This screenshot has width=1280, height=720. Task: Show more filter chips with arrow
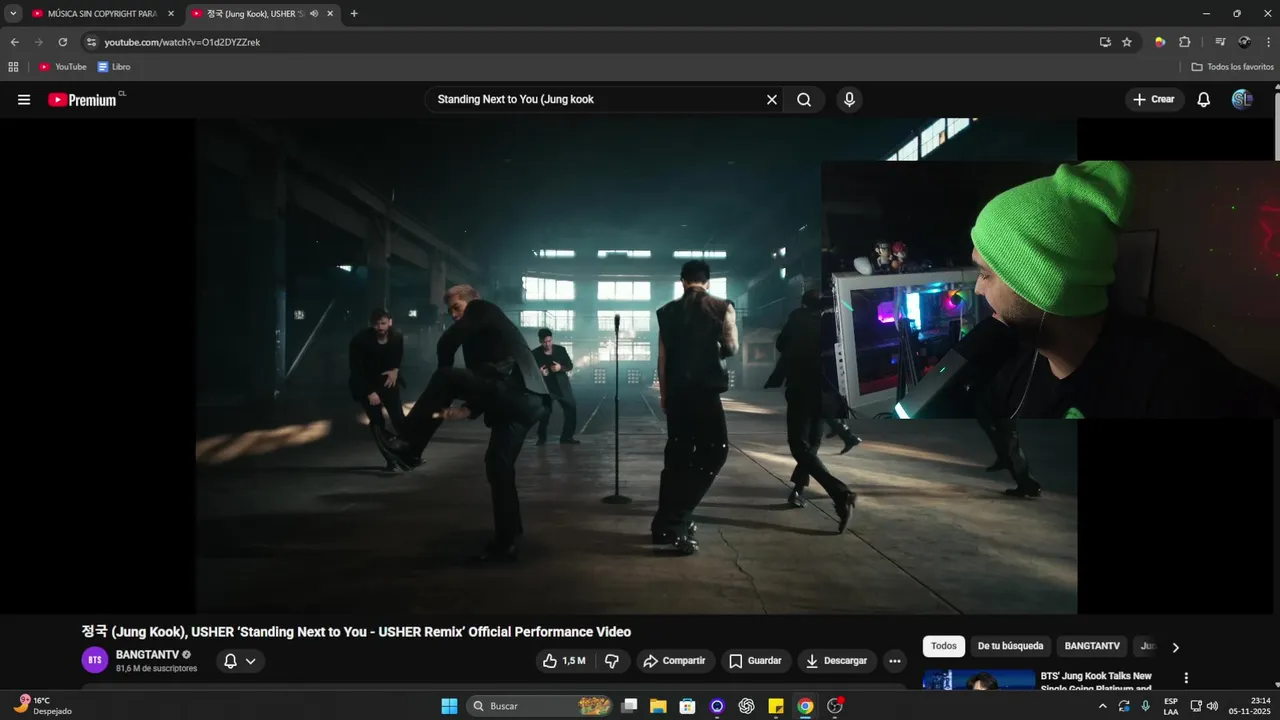pos(1175,647)
